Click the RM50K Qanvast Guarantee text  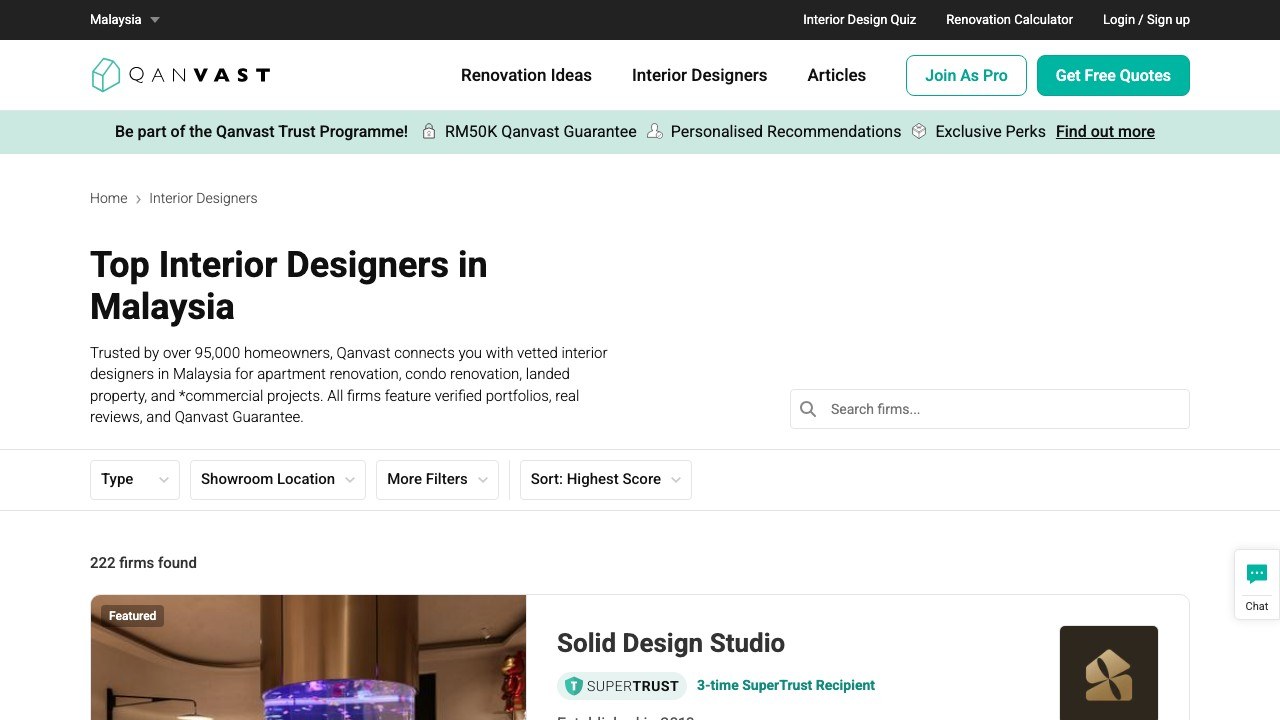541,132
